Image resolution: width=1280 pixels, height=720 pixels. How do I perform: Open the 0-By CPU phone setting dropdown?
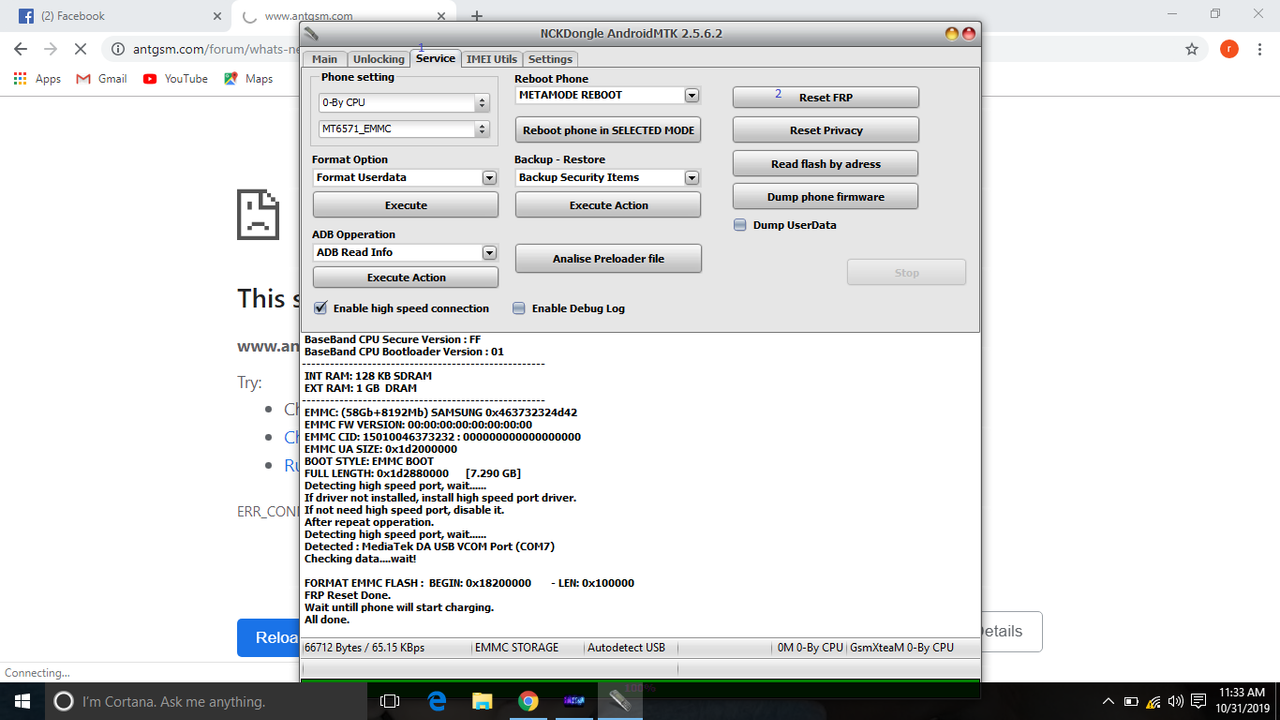403,103
